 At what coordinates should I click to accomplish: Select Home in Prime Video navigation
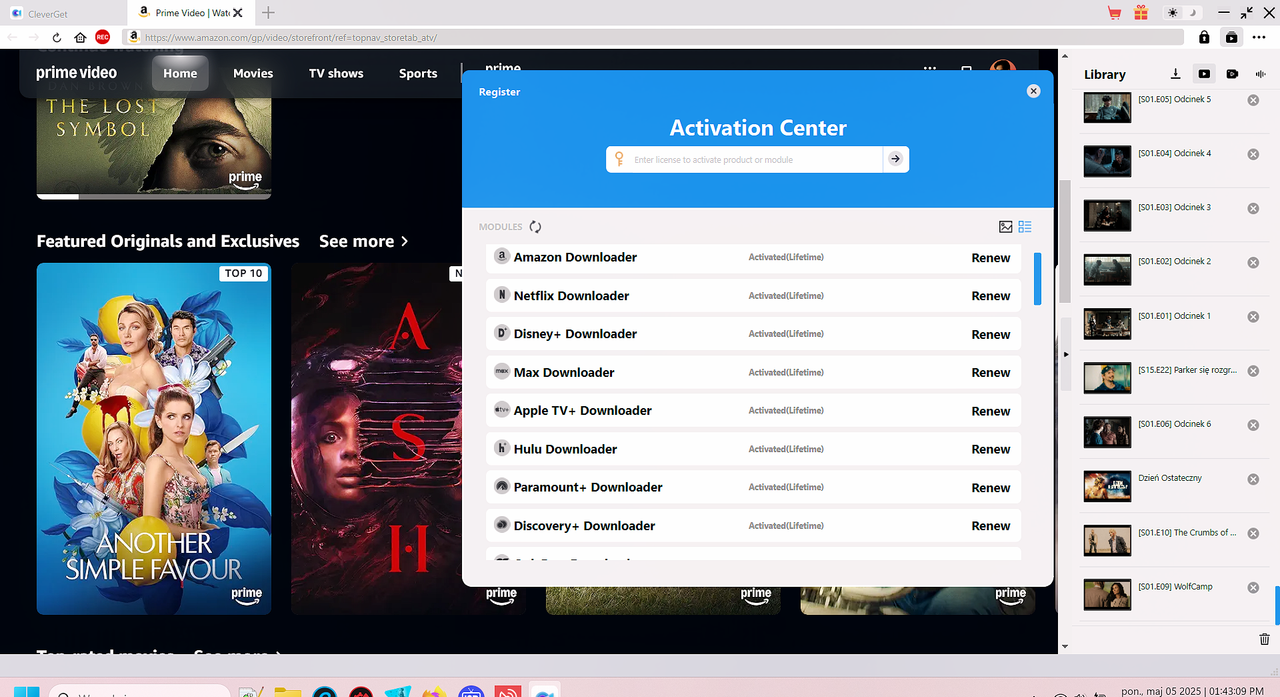180,73
